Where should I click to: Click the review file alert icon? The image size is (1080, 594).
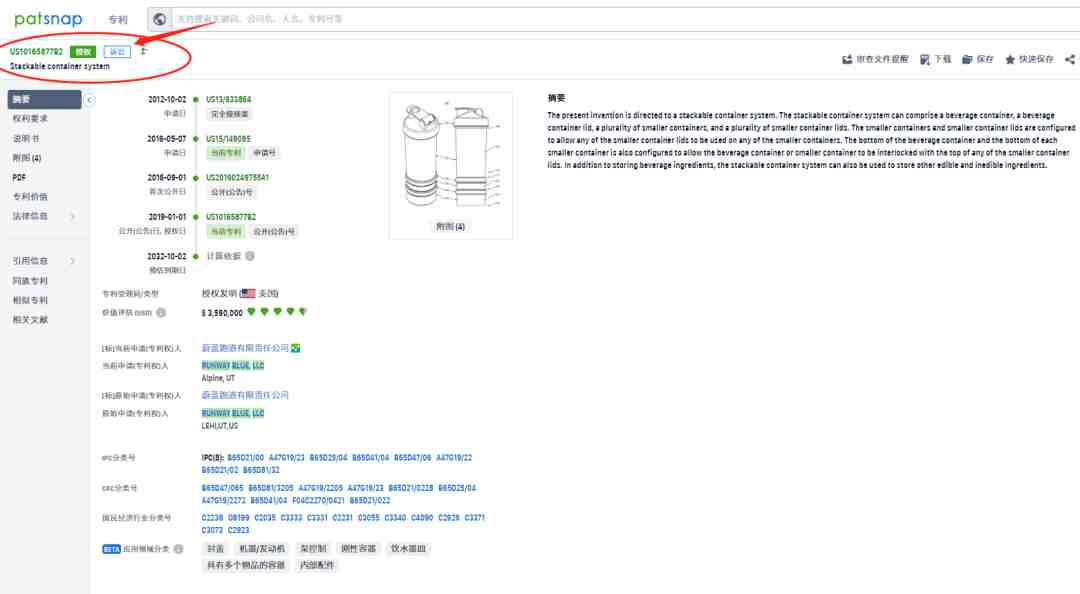click(848, 59)
